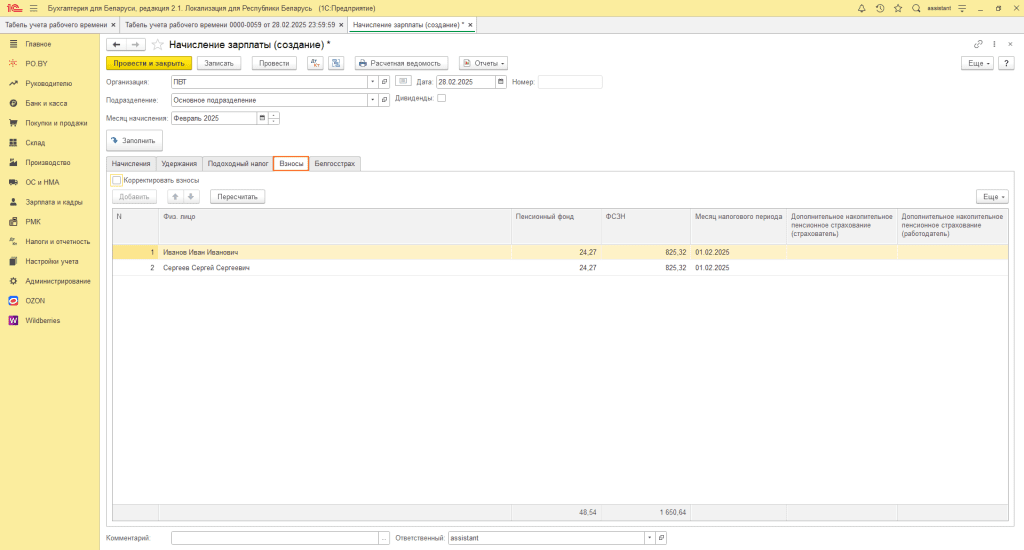
Task: Tick the Дивиденды checkbox
Action: point(441,98)
